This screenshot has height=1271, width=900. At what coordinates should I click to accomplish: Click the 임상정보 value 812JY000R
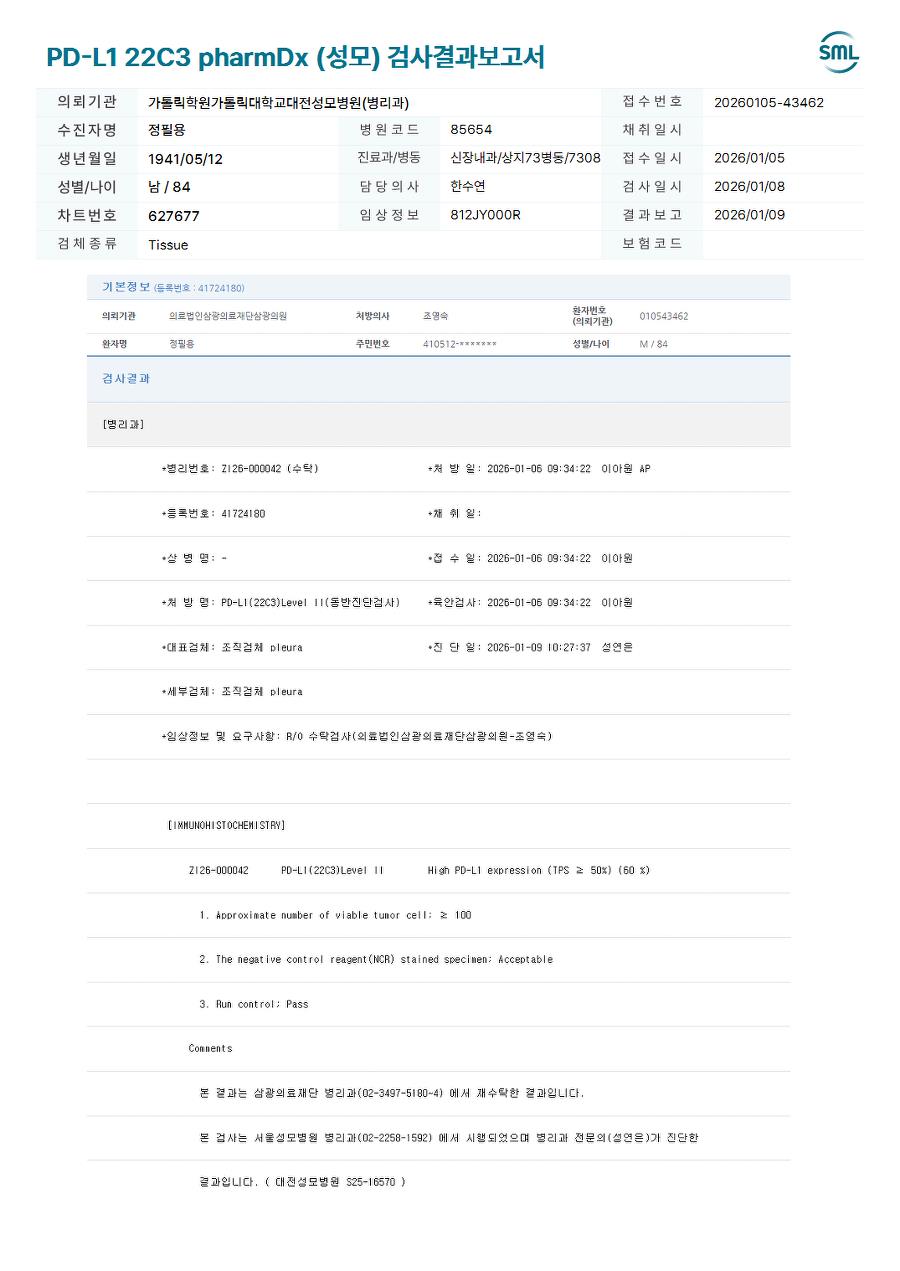pyautogui.click(x=485, y=215)
